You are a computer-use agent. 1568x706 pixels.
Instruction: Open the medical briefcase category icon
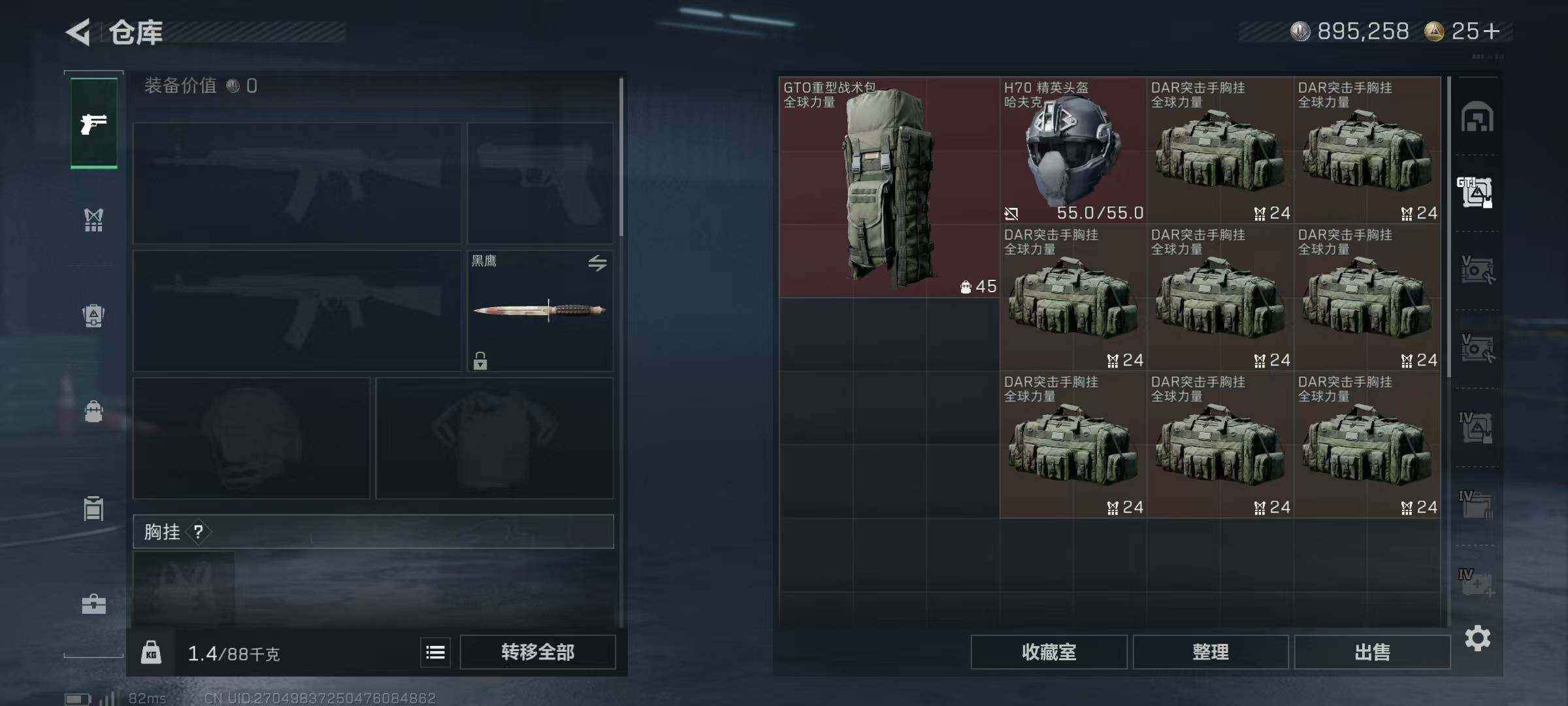[93, 603]
